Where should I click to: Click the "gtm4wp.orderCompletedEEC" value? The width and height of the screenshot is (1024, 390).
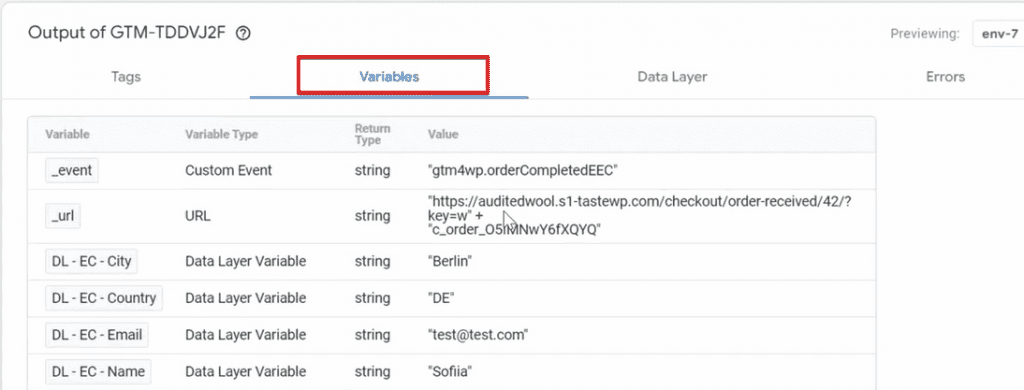522,171
